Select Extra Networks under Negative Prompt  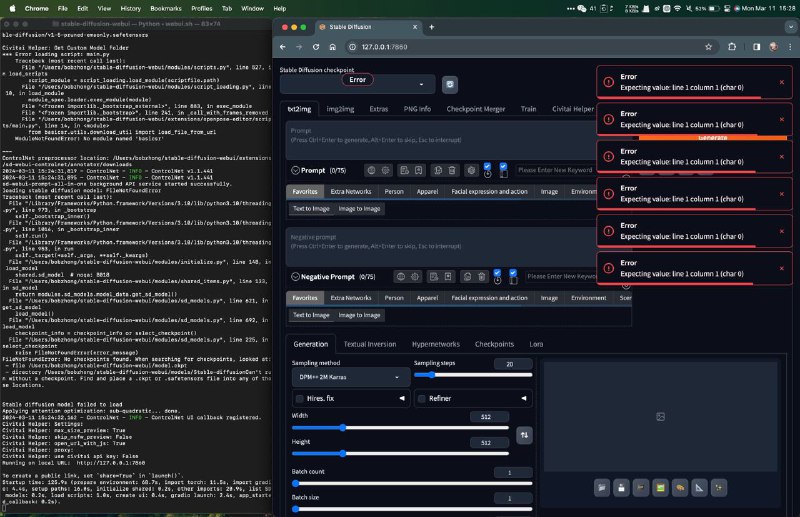(x=351, y=298)
